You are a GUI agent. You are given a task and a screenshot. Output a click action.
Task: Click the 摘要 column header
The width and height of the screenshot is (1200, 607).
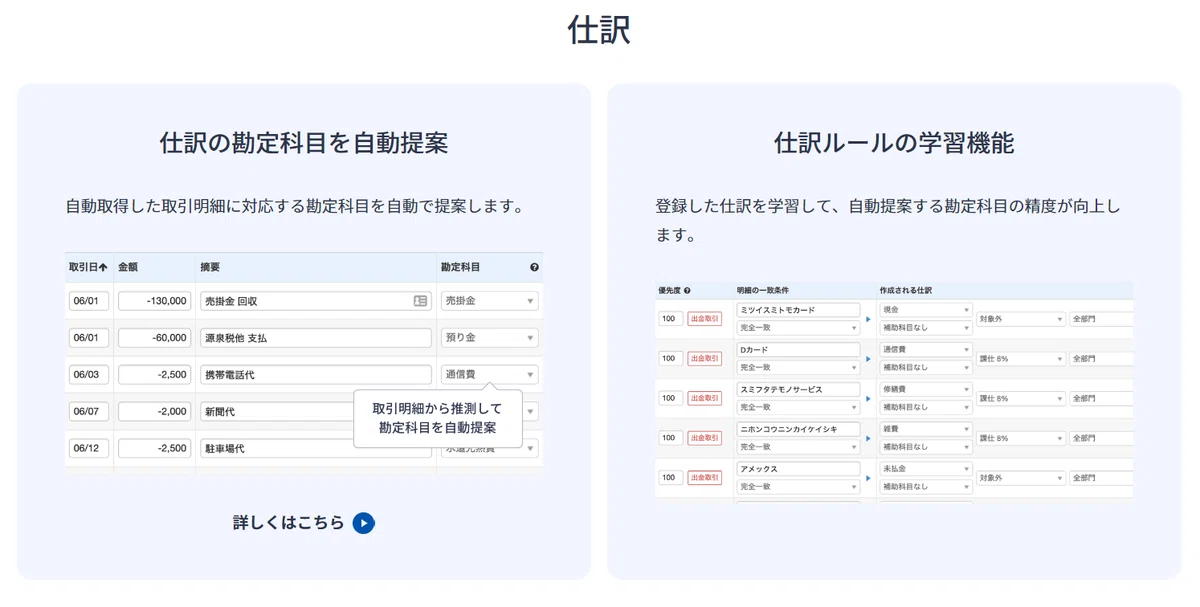210,267
